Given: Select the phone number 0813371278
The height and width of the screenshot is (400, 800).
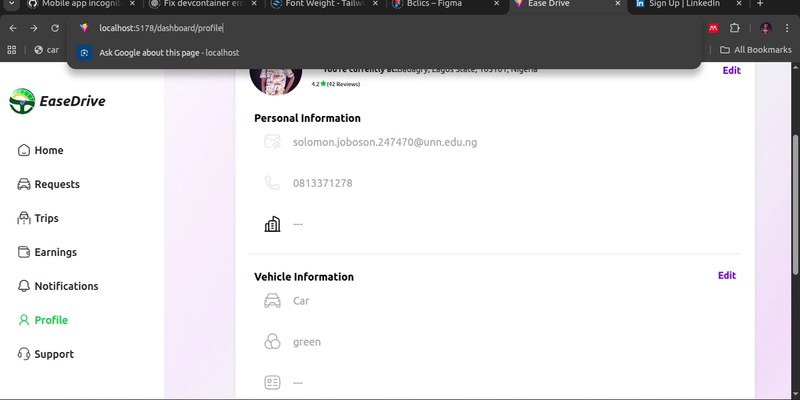Looking at the screenshot, I should [322, 183].
